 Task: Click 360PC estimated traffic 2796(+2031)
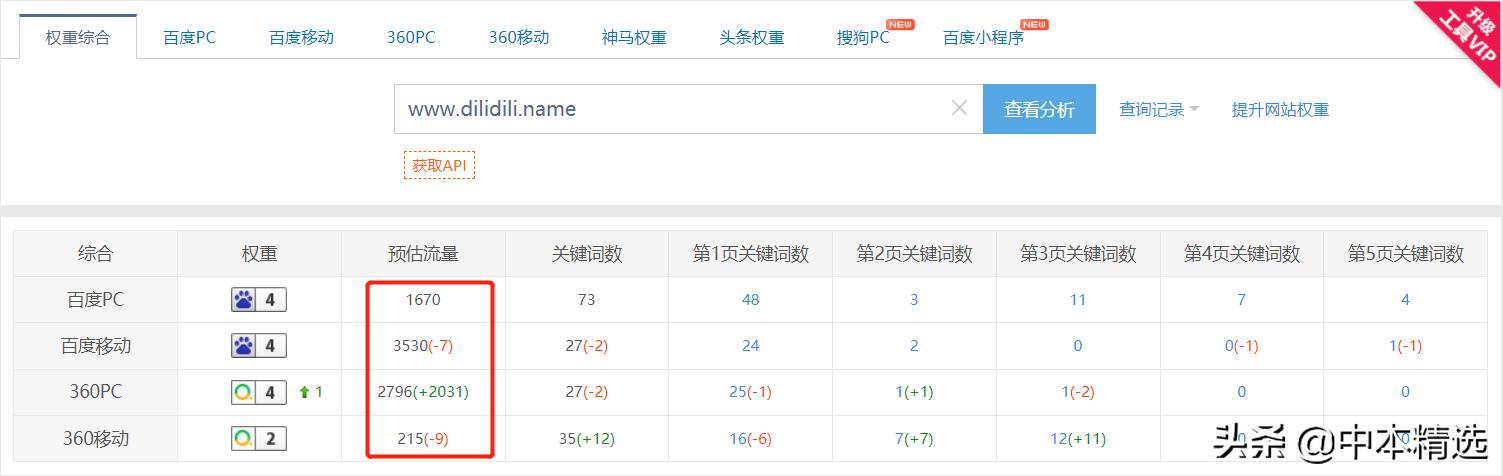point(423,392)
